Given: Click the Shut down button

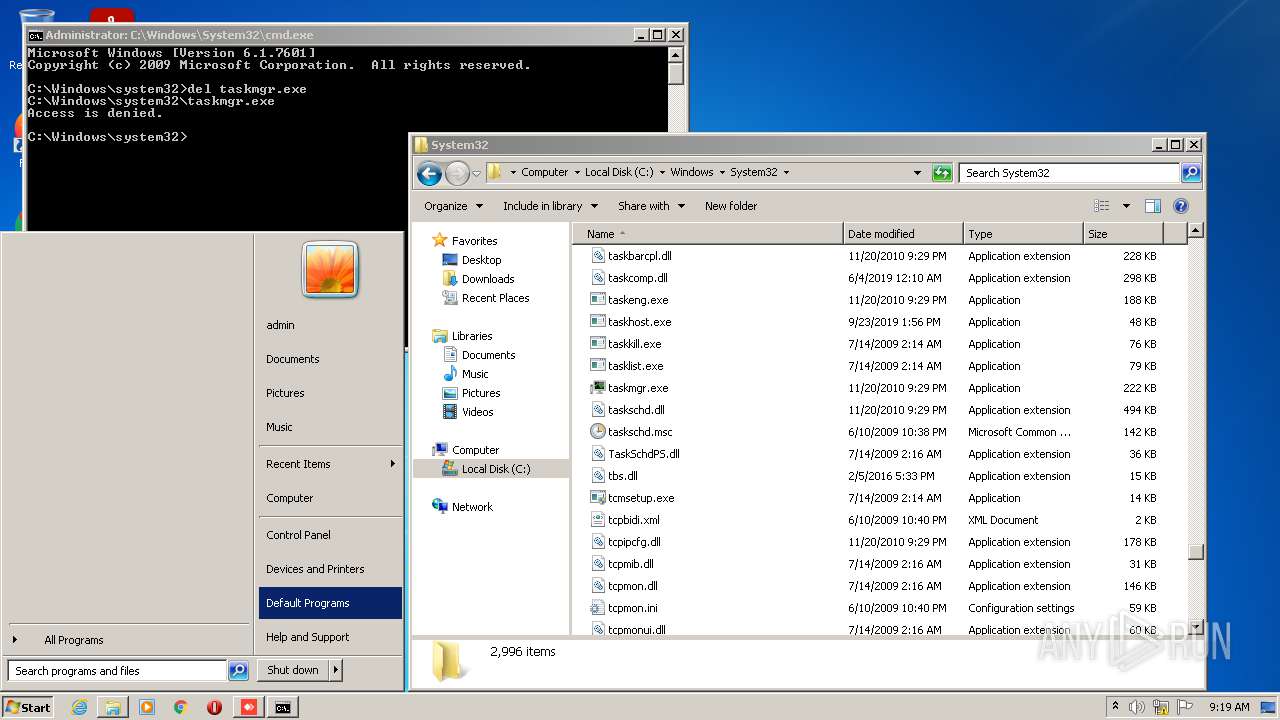Looking at the screenshot, I should point(293,670).
